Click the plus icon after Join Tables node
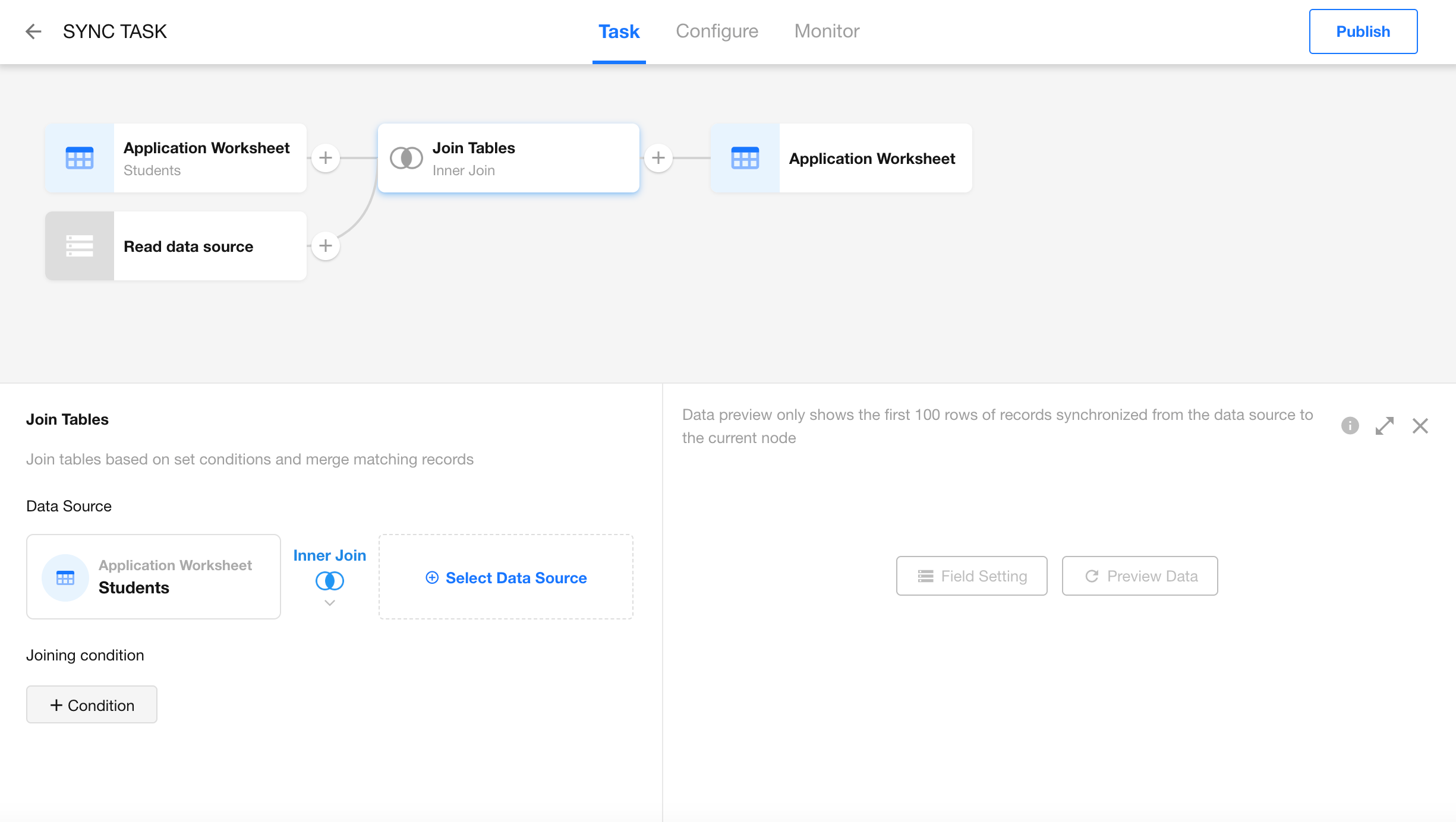This screenshot has width=1456, height=822. 658,158
